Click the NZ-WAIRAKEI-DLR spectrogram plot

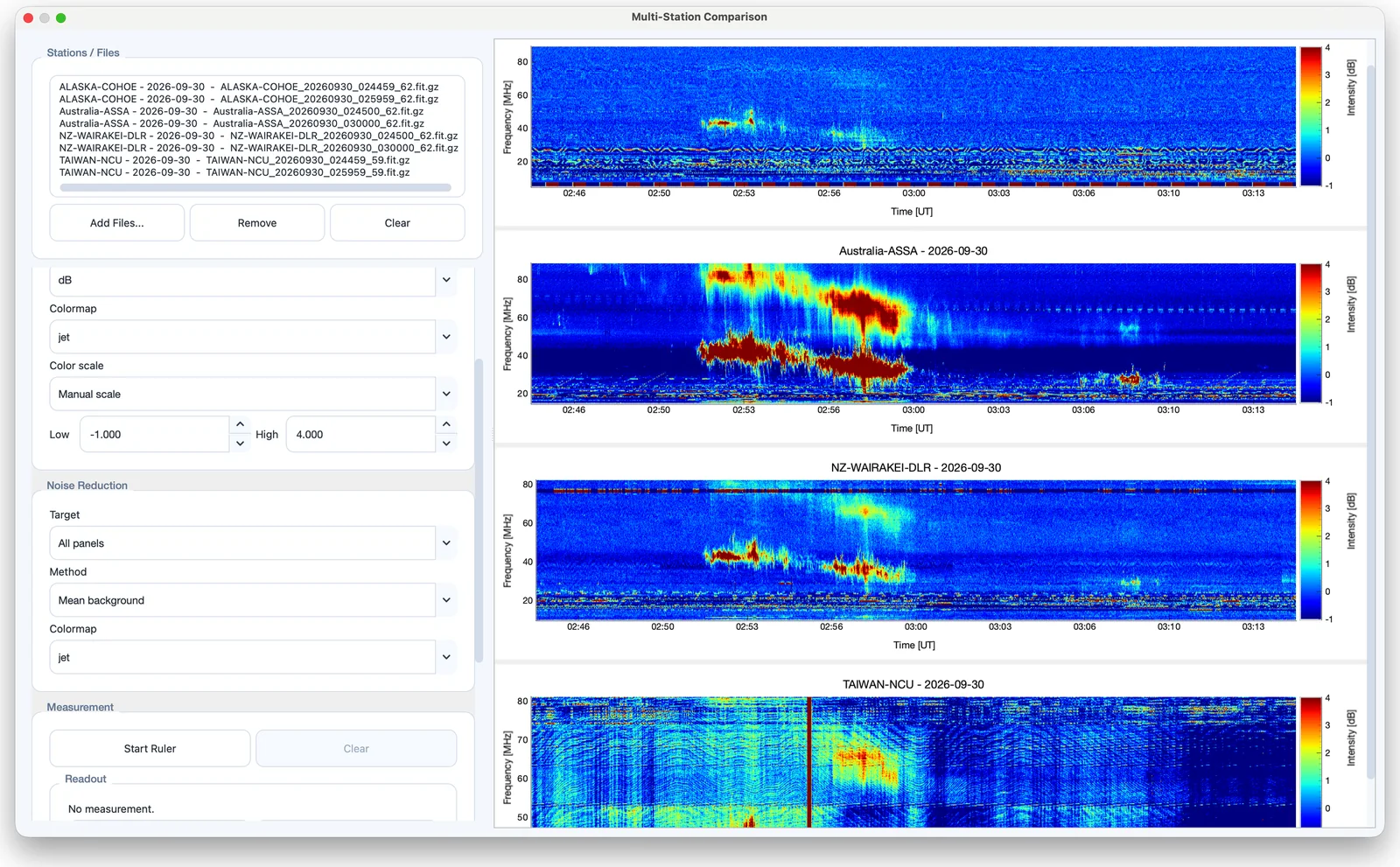tap(915, 549)
